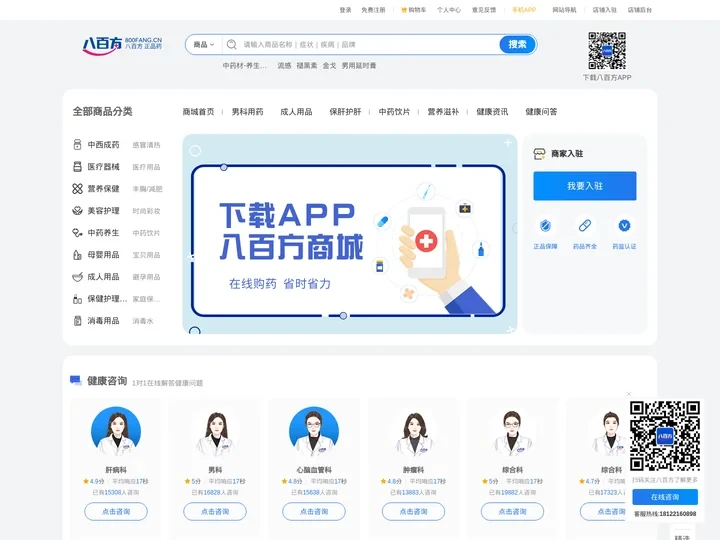Screen dimensions: 720x540
Task: Click the 营养保健 category icon
Action: point(77,189)
